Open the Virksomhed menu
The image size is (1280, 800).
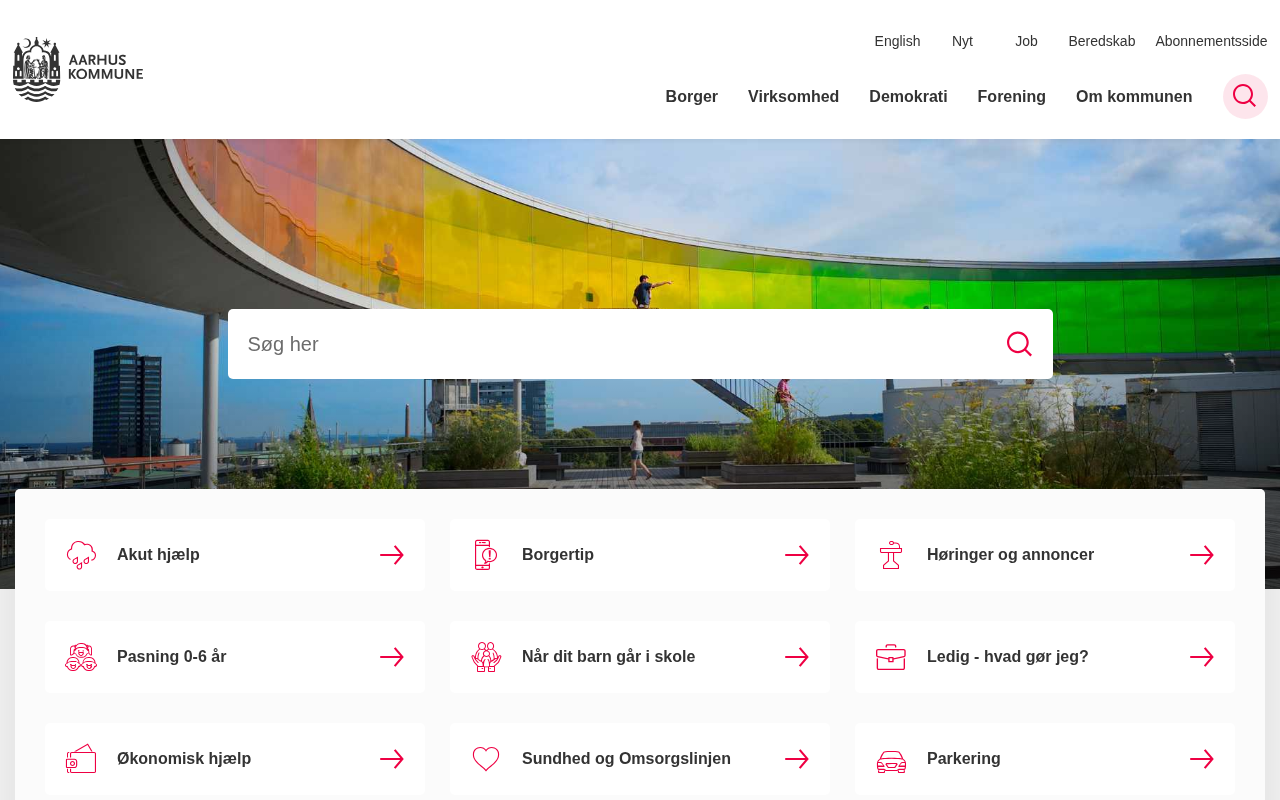(x=793, y=97)
